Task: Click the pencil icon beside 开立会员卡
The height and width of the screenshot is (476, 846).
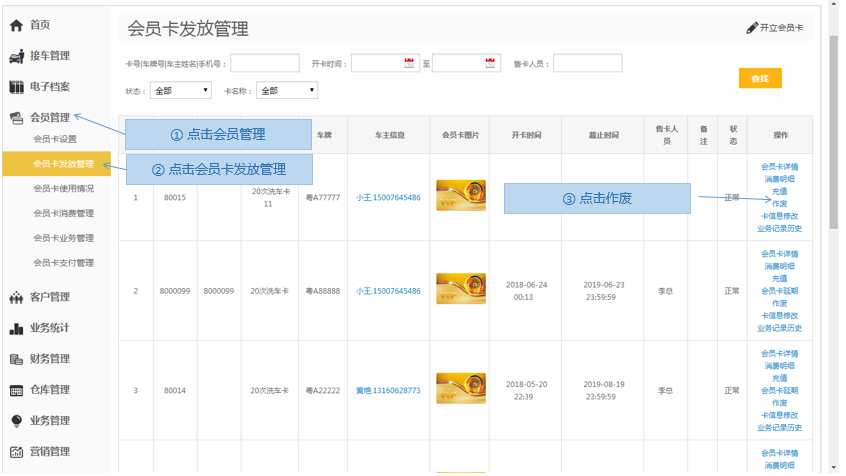Action: tap(752, 28)
